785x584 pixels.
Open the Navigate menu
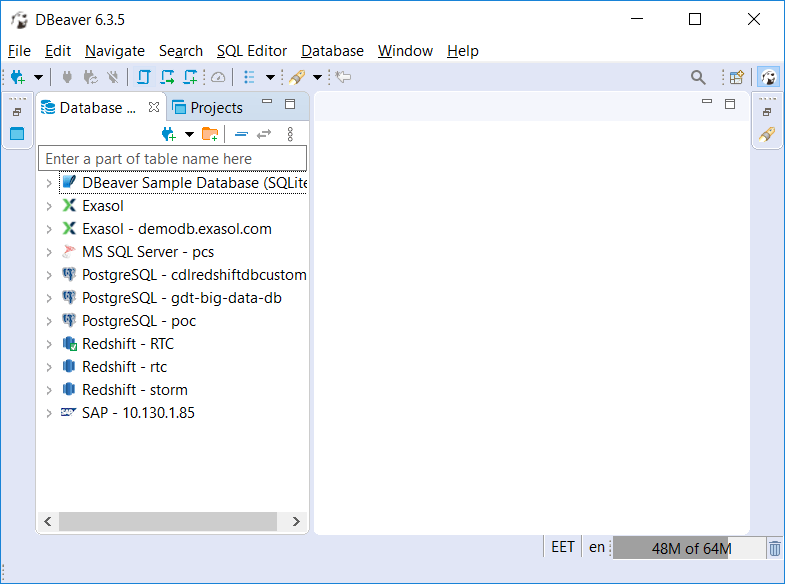pyautogui.click(x=115, y=51)
